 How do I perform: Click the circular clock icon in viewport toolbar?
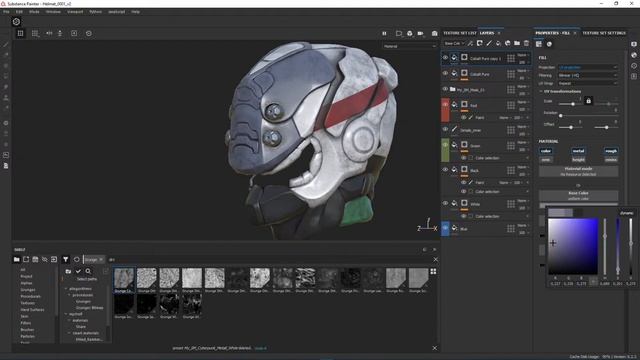tap(89, 33)
